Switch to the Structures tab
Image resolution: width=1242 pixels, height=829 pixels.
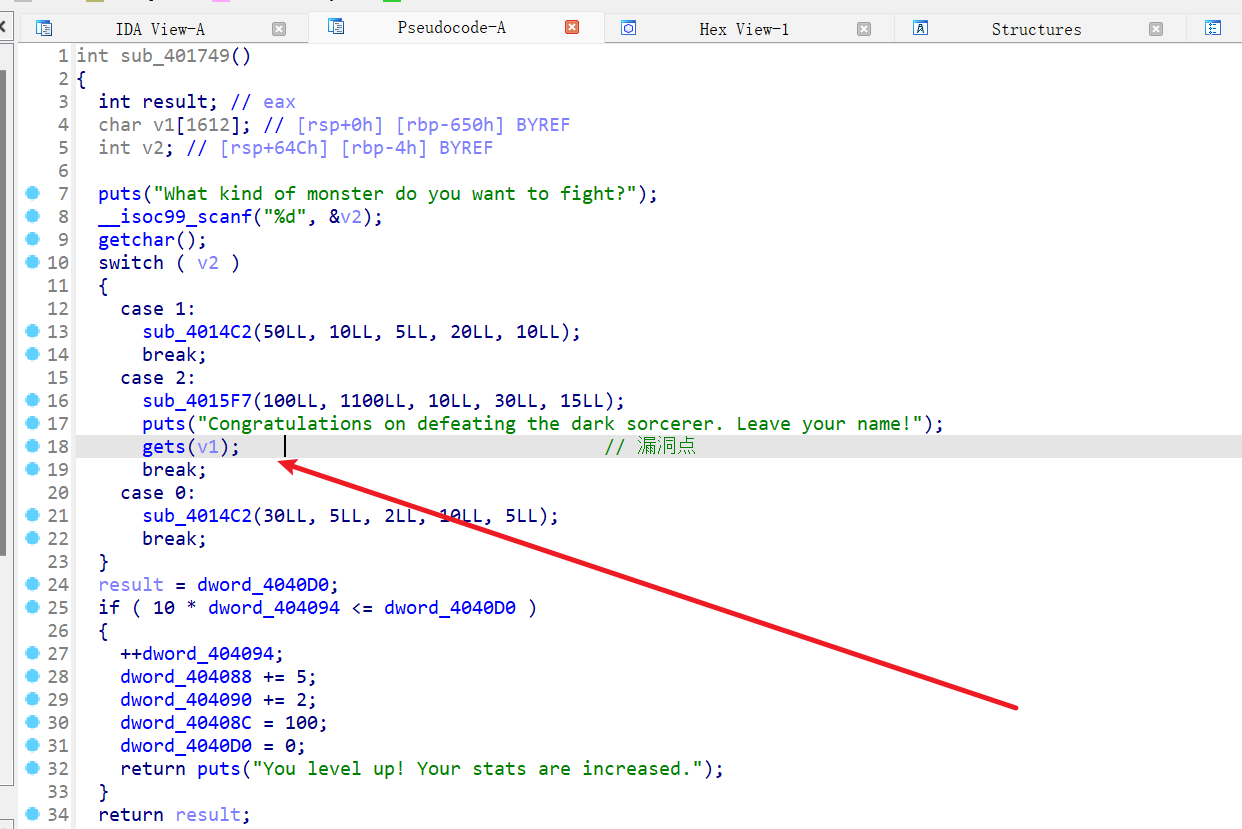pyautogui.click(x=1036, y=29)
